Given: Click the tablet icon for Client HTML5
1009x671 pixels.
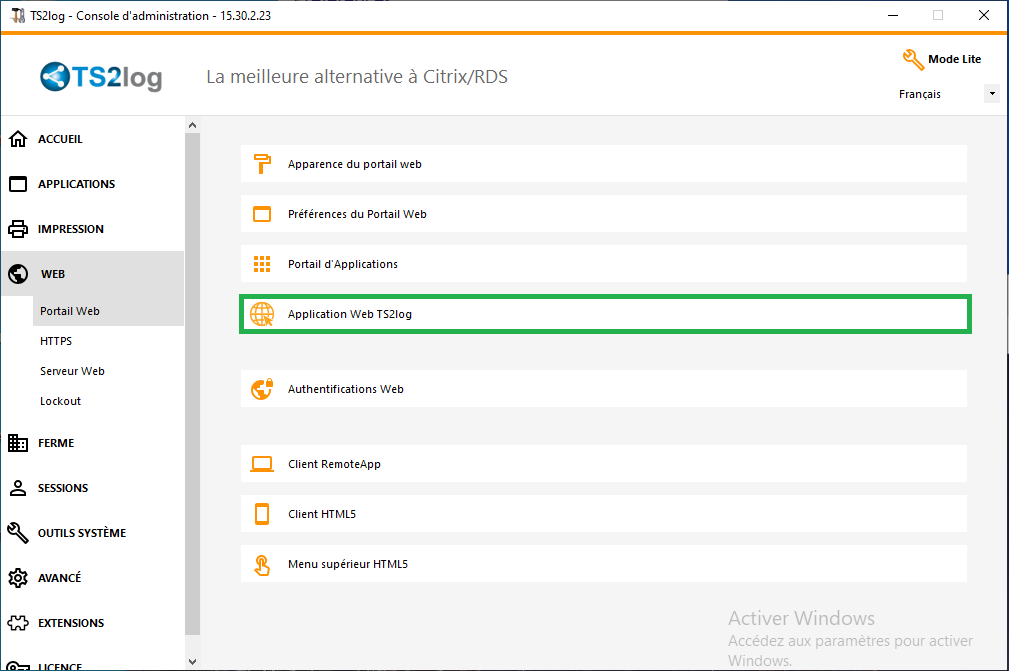Looking at the screenshot, I should point(262,514).
